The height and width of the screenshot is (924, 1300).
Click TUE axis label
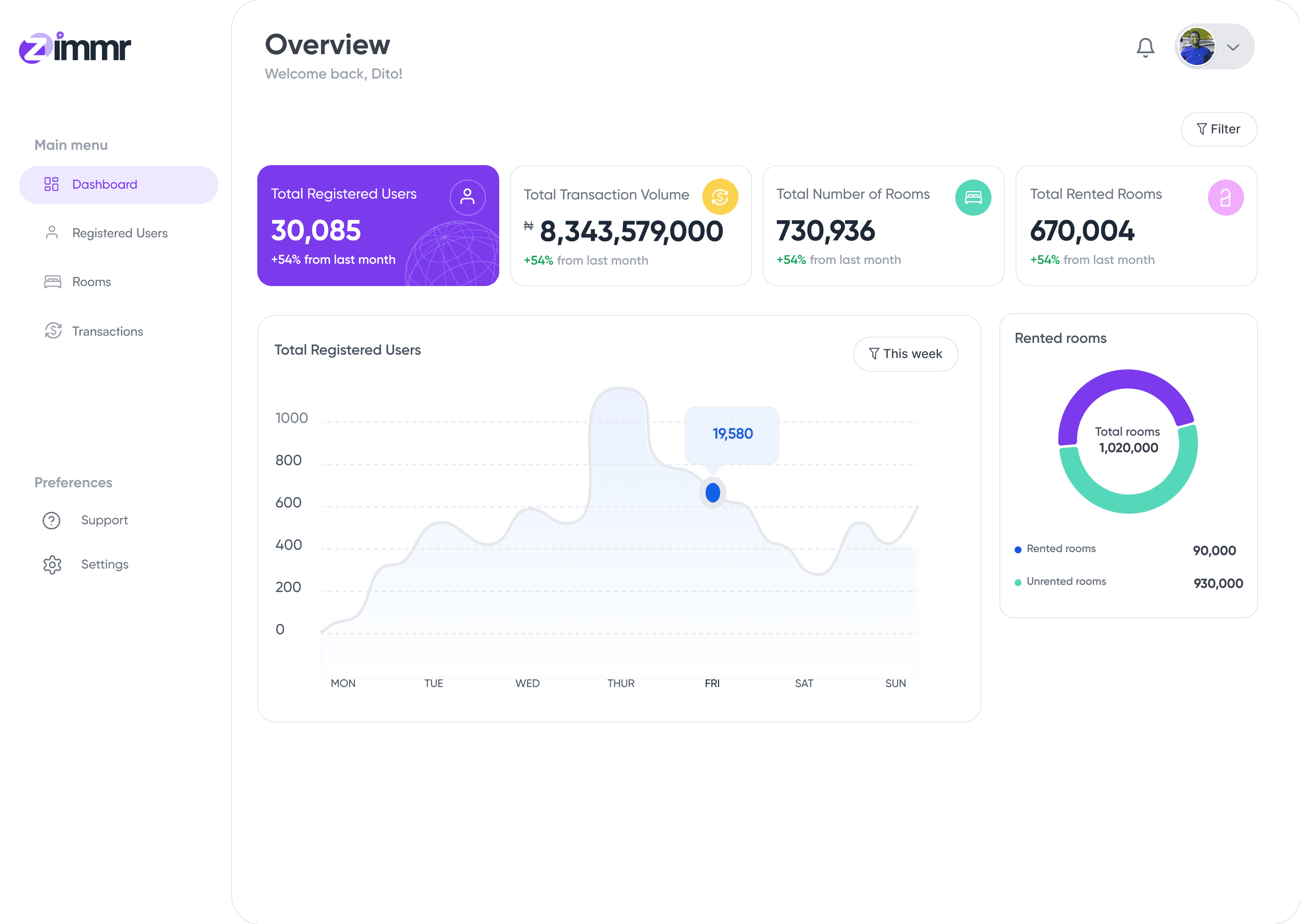pos(434,684)
